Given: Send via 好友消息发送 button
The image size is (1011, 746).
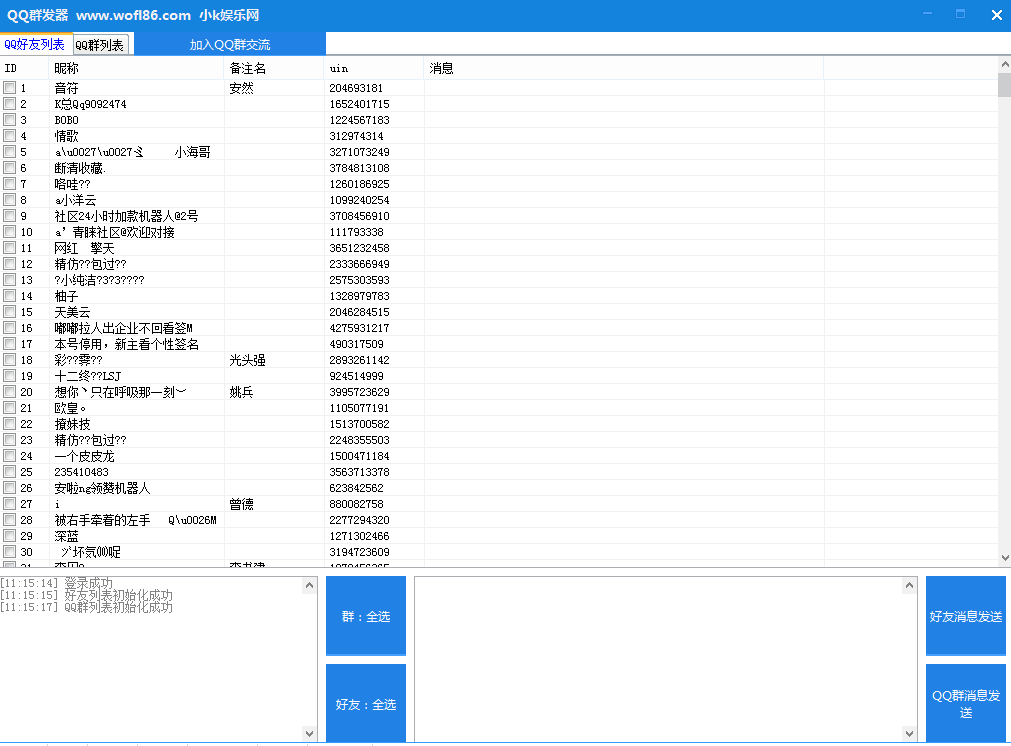Looking at the screenshot, I should [965, 616].
